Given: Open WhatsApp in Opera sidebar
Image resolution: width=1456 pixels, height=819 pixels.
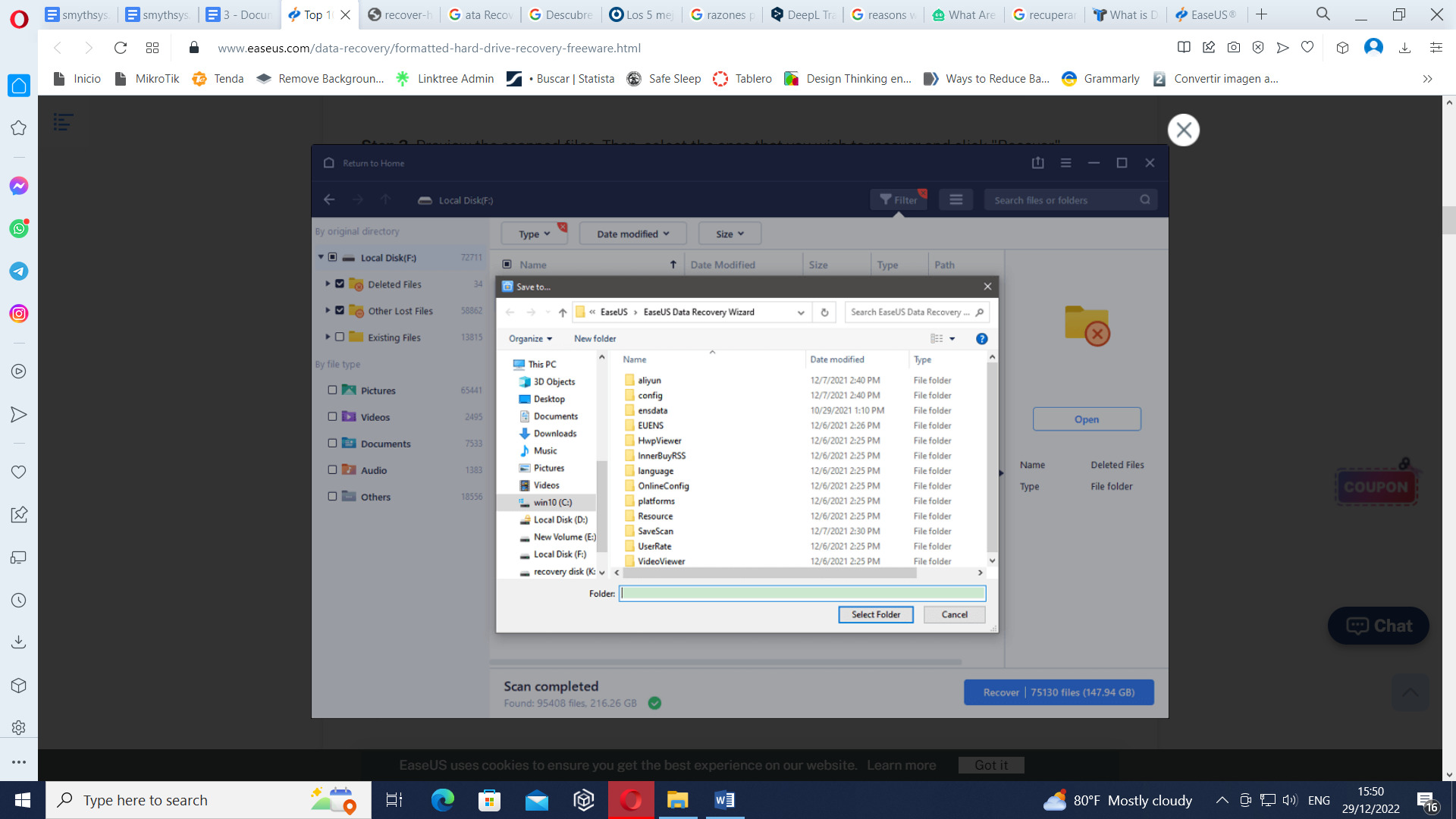Looking at the screenshot, I should click(19, 228).
